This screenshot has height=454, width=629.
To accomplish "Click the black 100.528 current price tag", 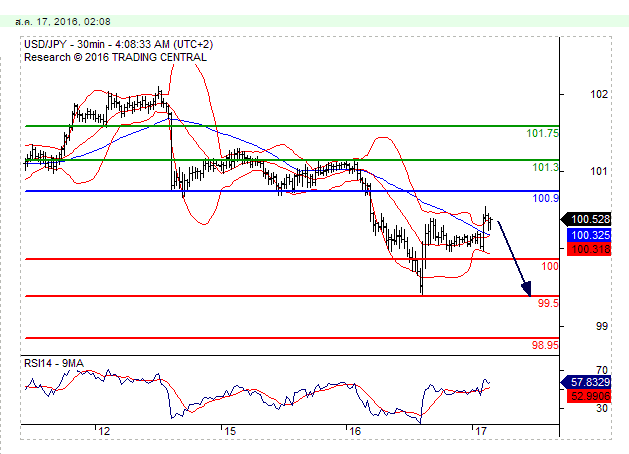I will [586, 219].
